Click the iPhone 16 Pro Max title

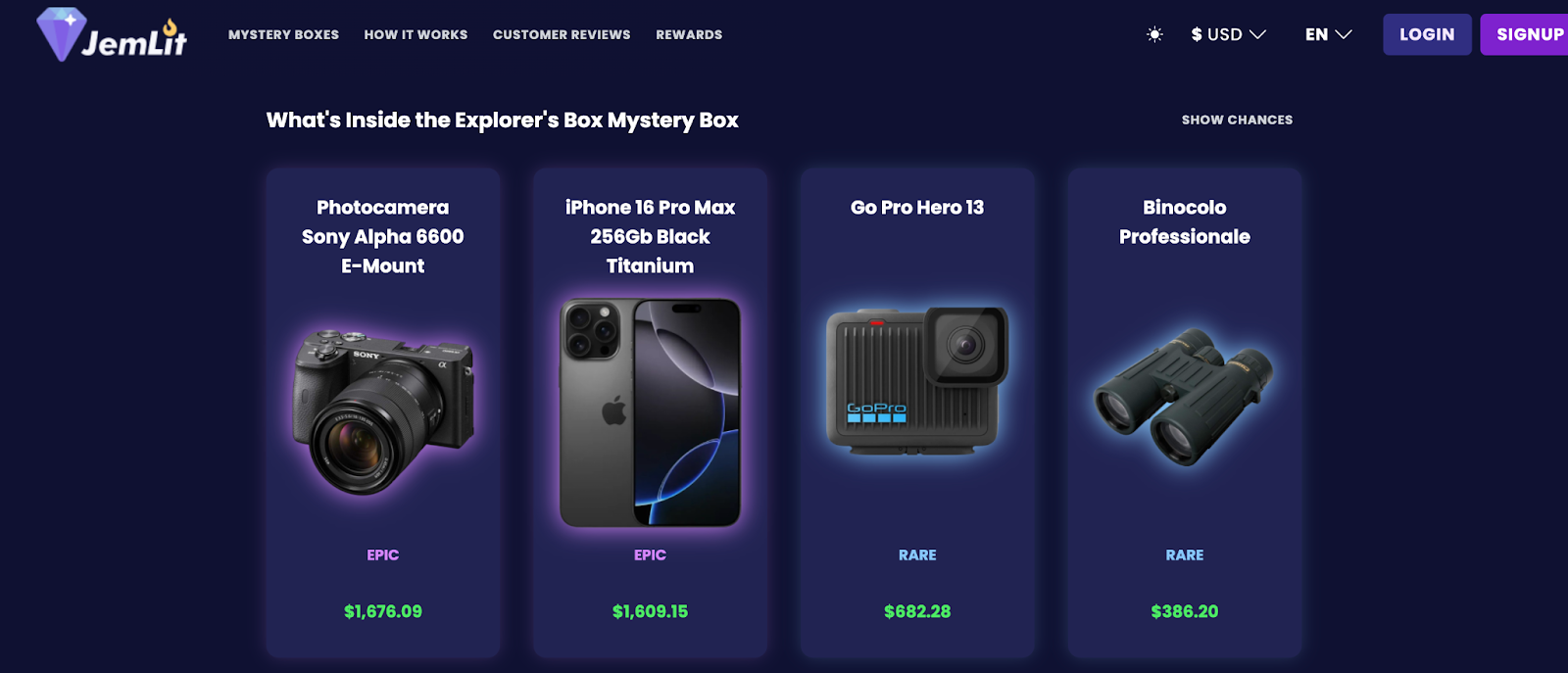(x=650, y=236)
